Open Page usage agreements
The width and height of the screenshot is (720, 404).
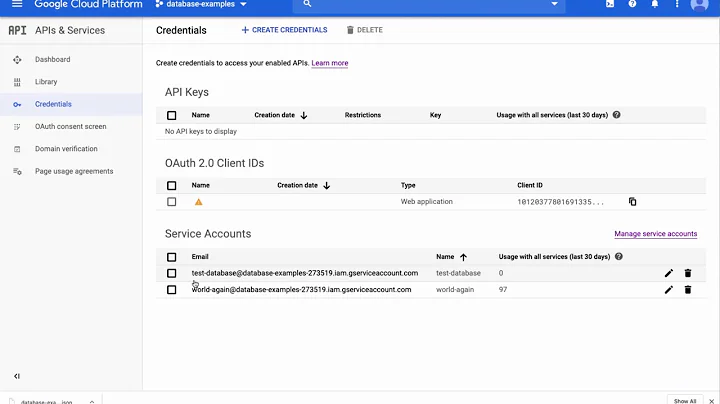pyautogui.click(x=74, y=172)
